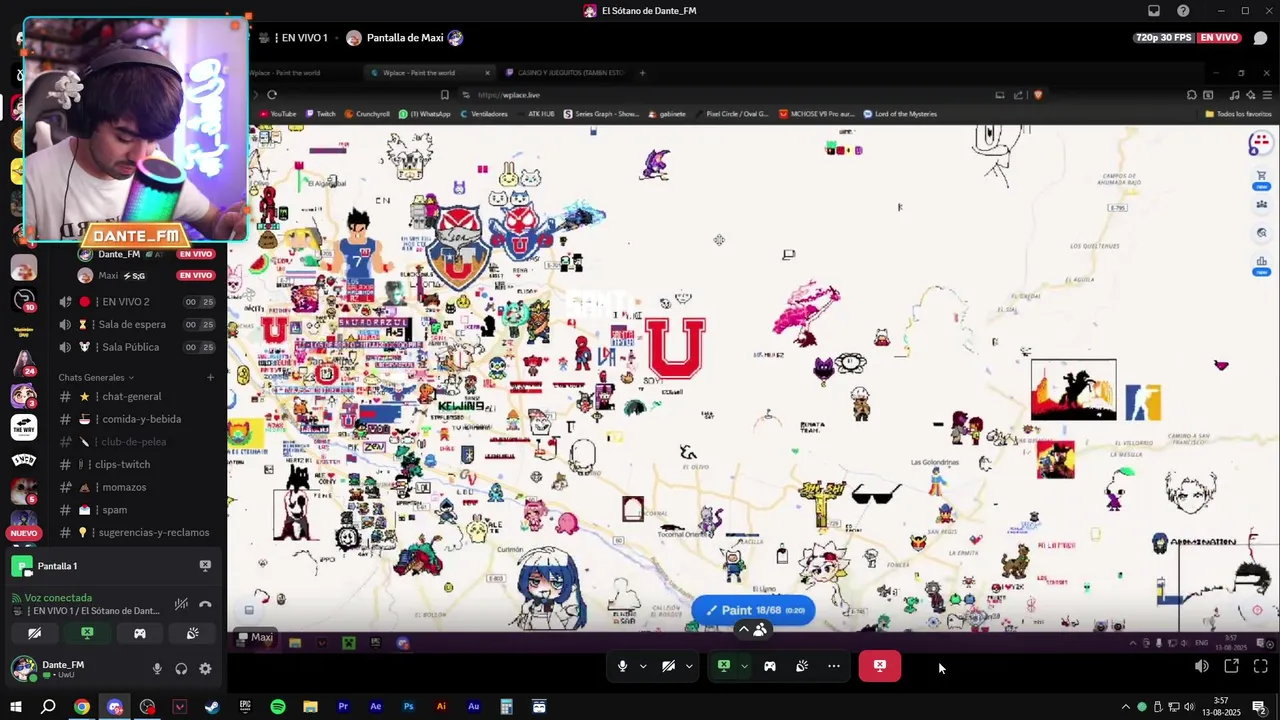The width and height of the screenshot is (1280, 720).
Task: Collapse Chats Generales category
Action: click(x=96, y=378)
